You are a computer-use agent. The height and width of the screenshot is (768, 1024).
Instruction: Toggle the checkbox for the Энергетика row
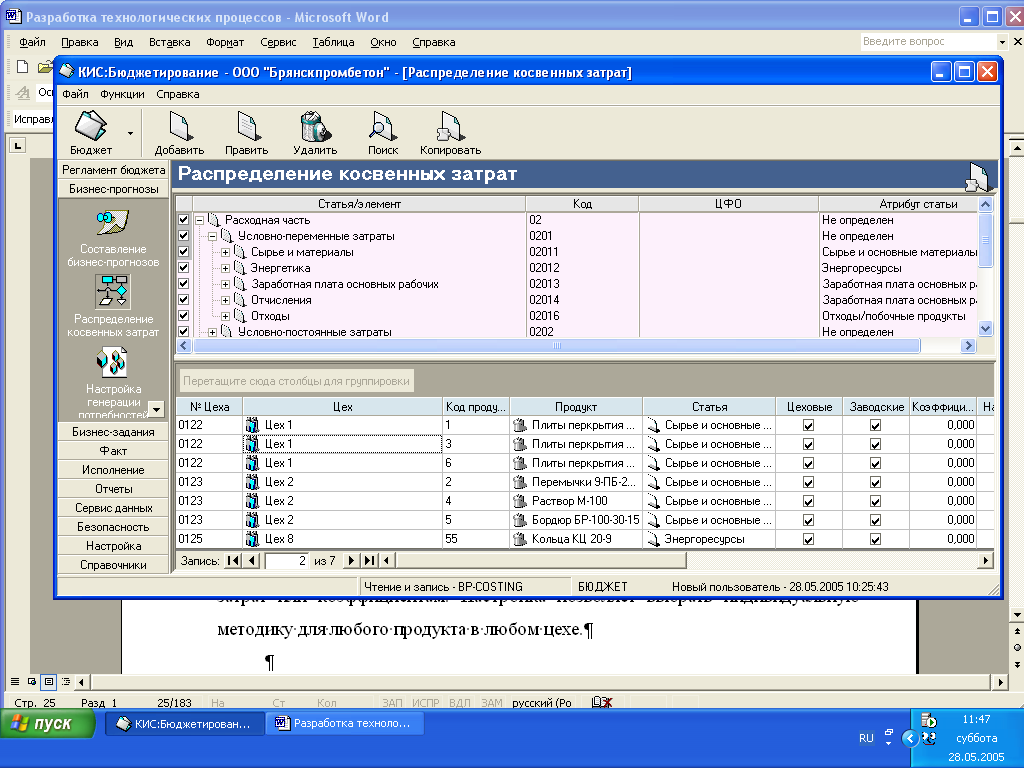(183, 268)
